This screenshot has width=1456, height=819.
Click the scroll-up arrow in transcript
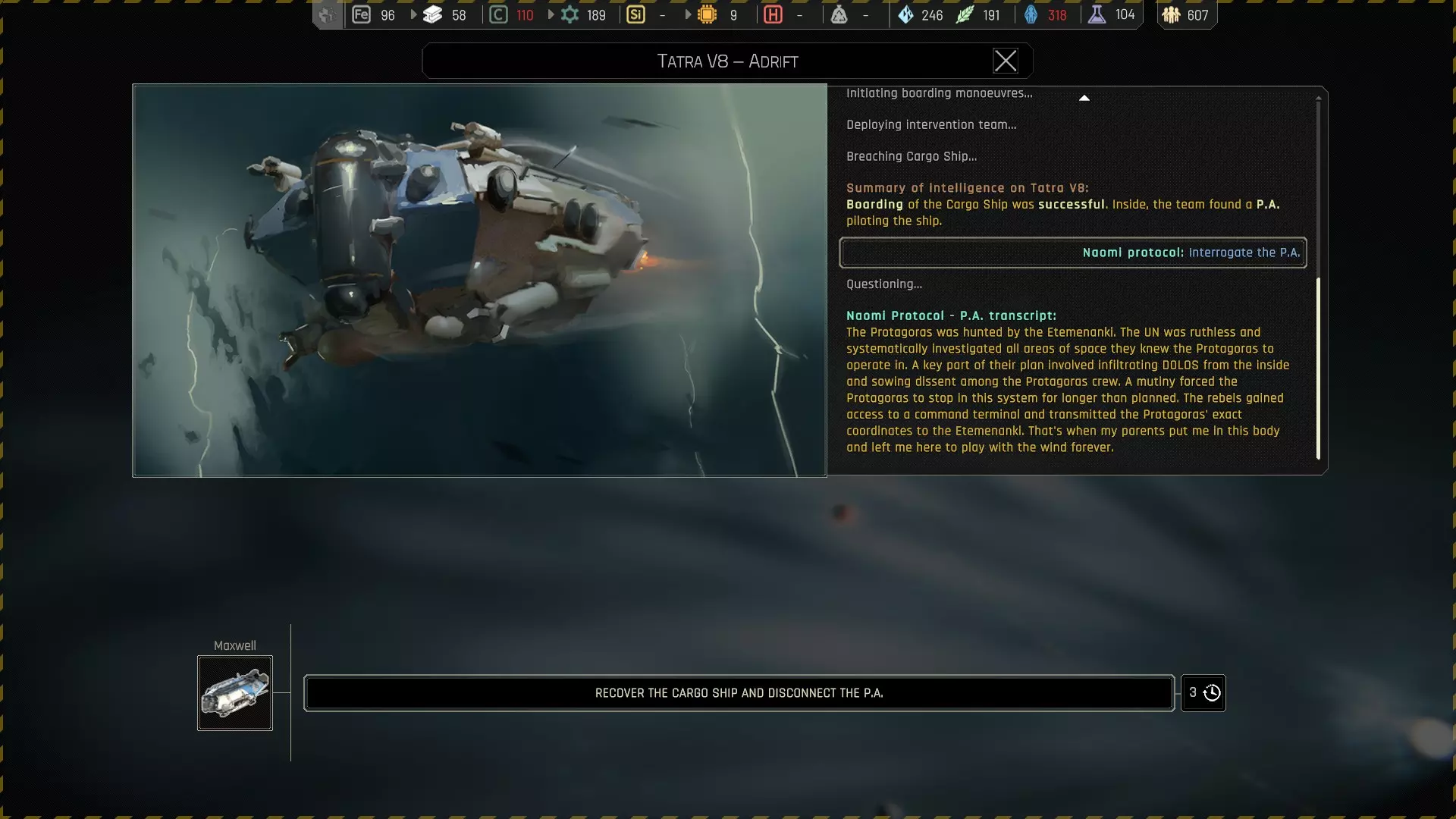point(1084,98)
